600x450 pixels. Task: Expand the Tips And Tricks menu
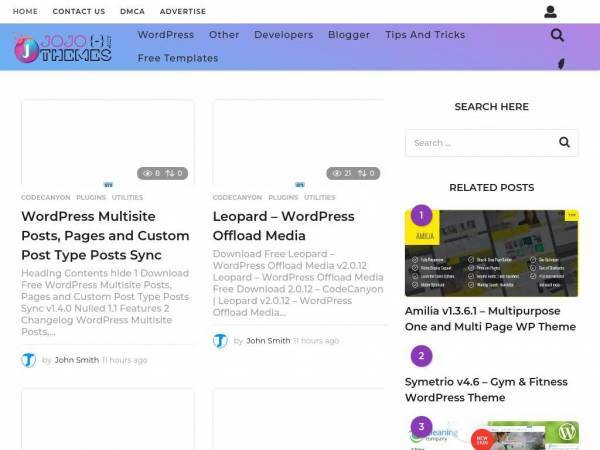point(425,35)
